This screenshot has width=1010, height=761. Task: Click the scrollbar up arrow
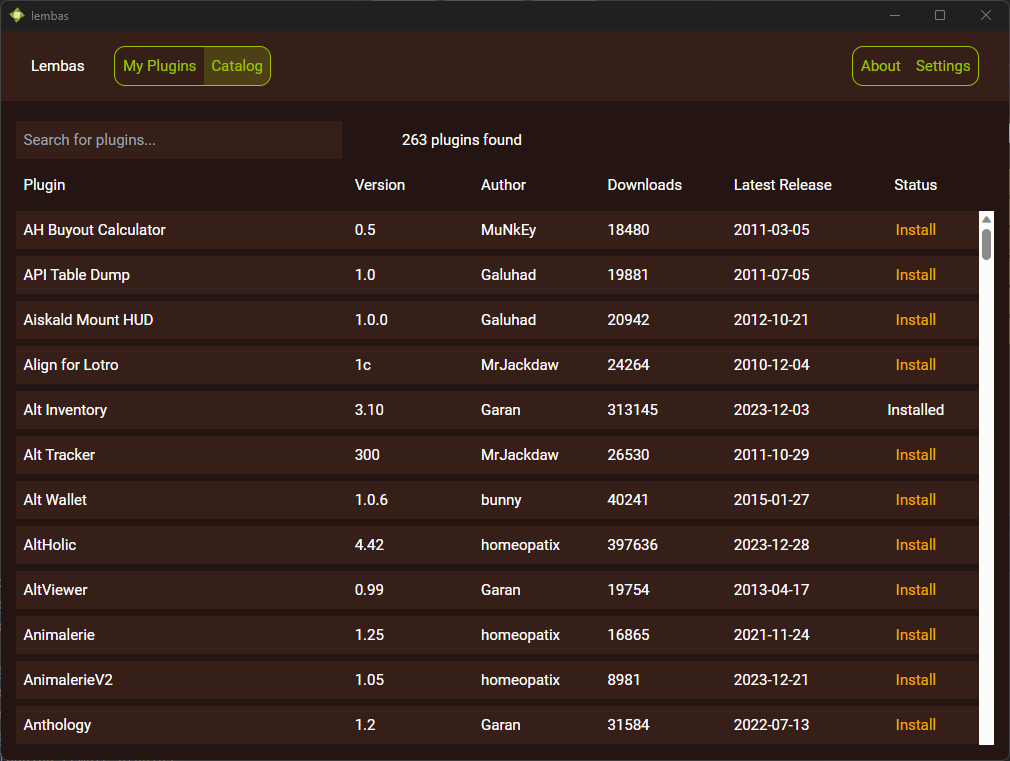click(x=986, y=219)
